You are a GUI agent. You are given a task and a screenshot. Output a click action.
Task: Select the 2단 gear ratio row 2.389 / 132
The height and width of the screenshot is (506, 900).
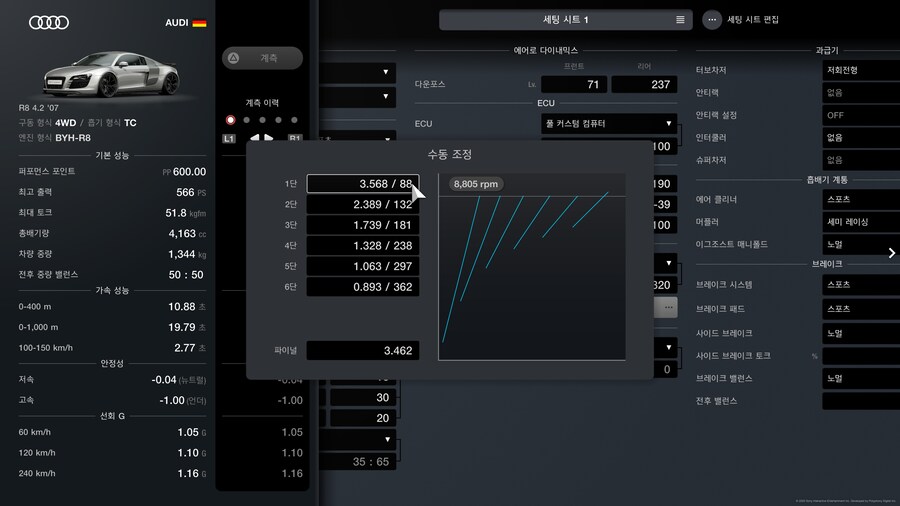click(x=362, y=205)
